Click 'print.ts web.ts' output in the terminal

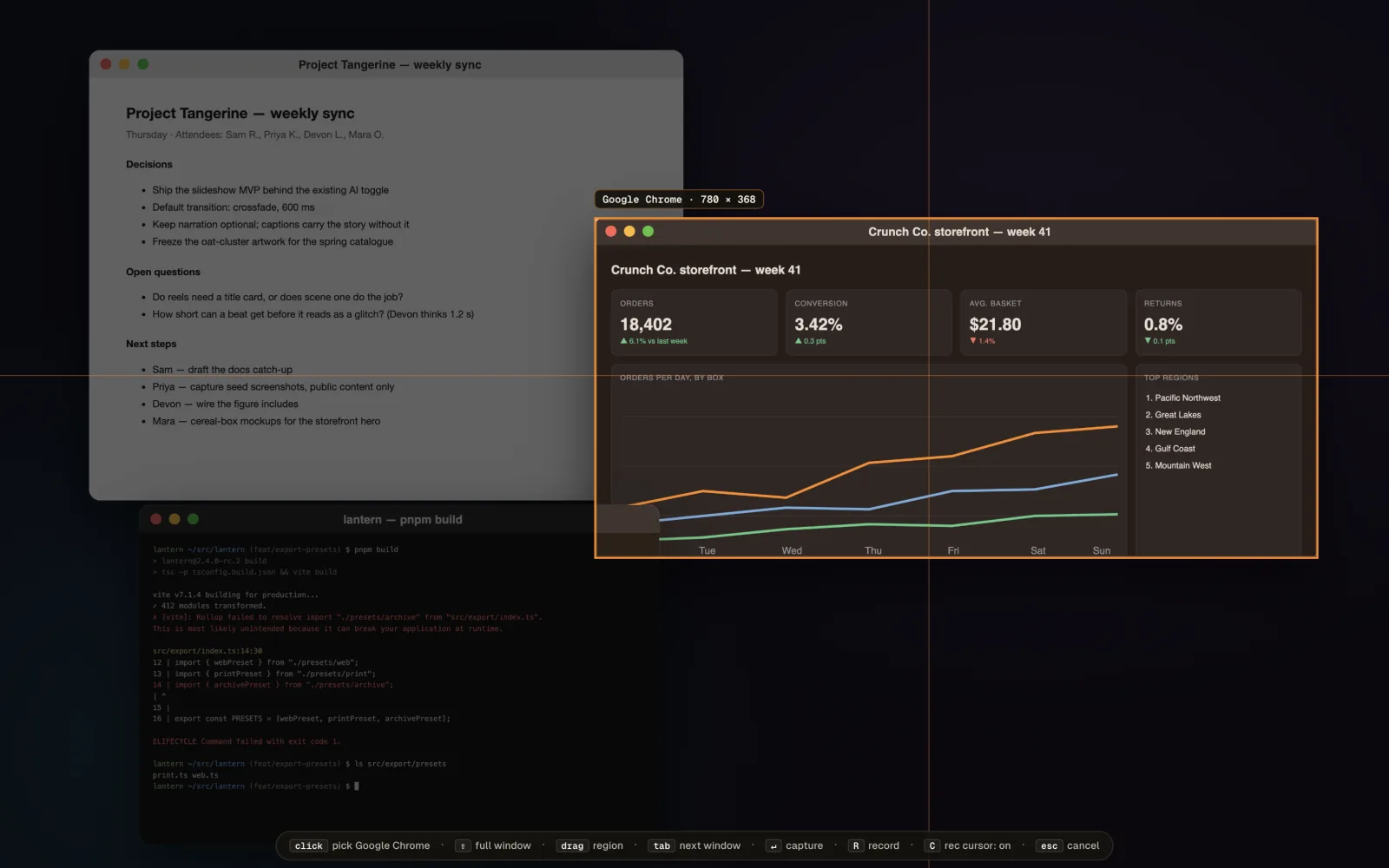(186, 775)
